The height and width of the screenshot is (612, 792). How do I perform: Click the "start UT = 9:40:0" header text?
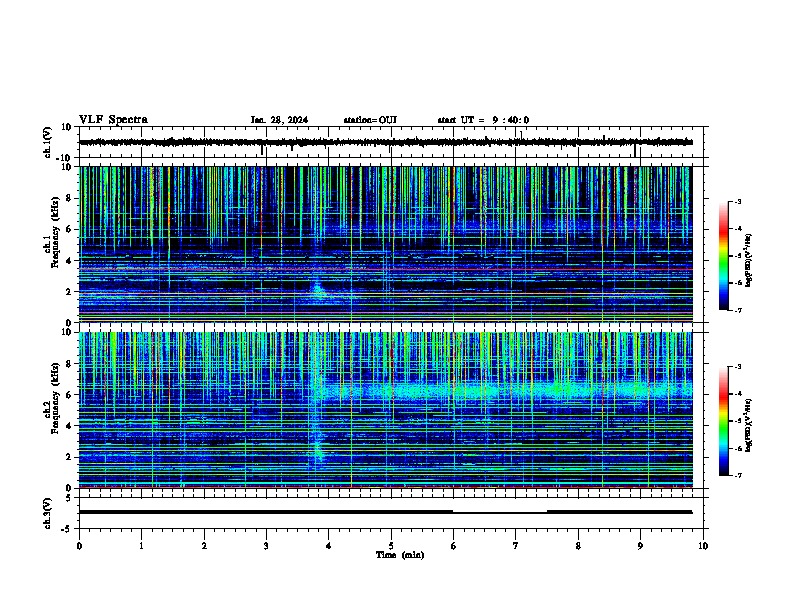(x=483, y=120)
